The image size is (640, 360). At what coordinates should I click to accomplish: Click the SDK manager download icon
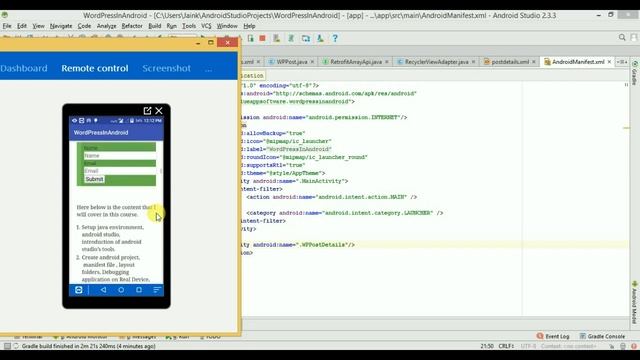320,38
